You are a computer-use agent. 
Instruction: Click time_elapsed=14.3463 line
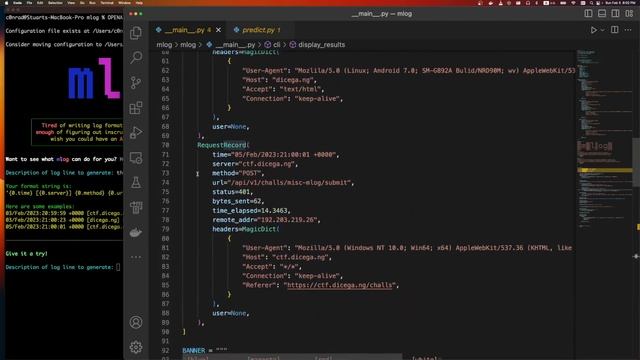[251, 211]
